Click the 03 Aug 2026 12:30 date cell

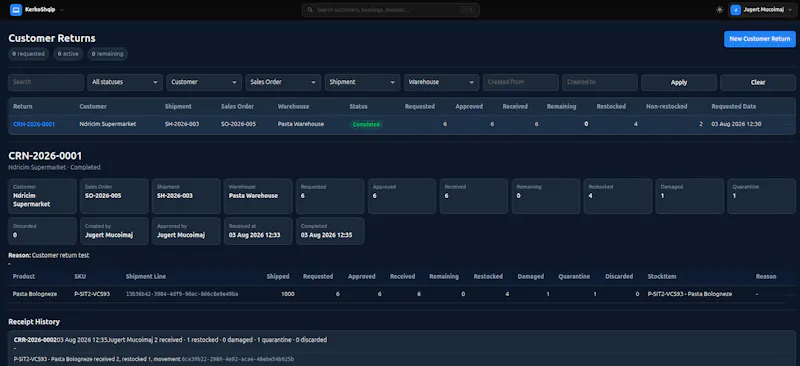coord(737,124)
